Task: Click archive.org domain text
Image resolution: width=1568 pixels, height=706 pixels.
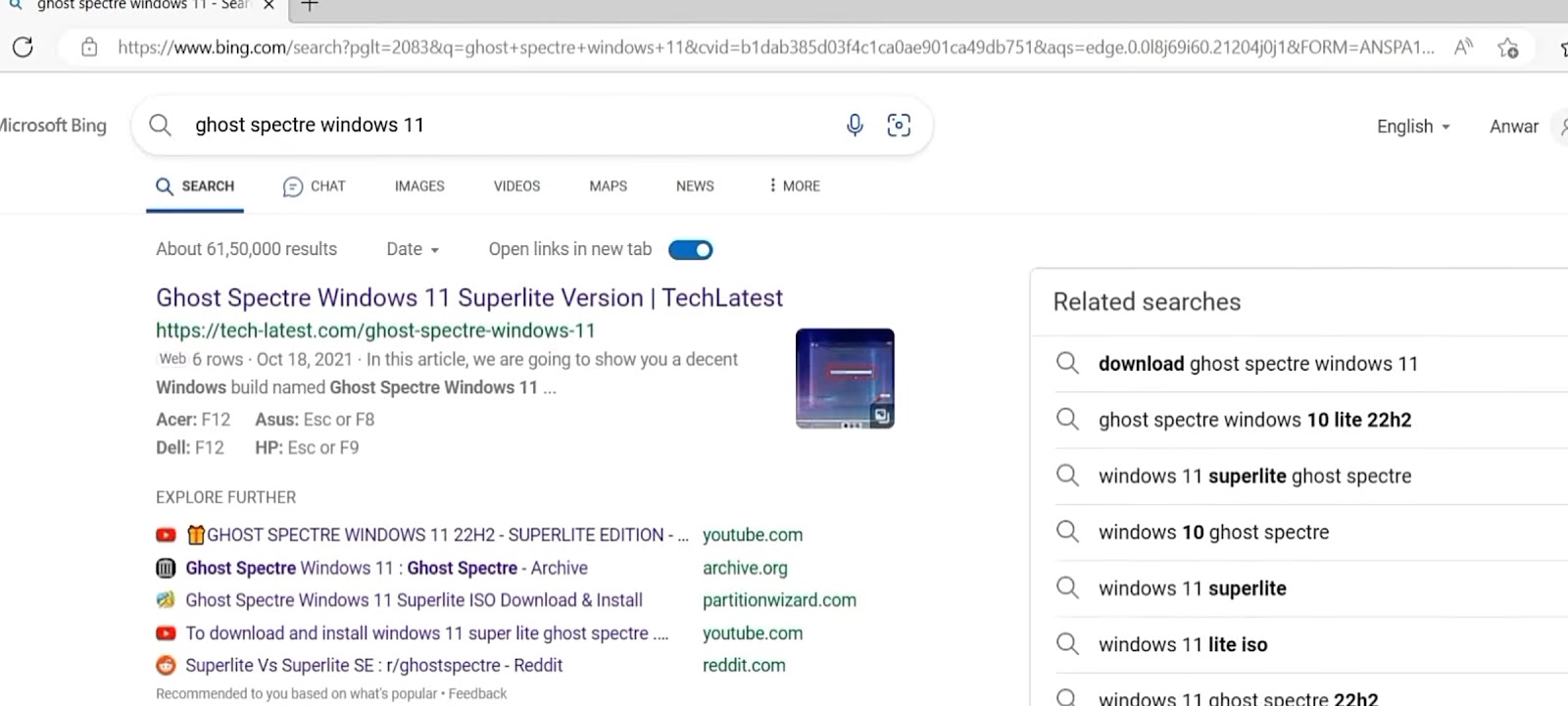Action: point(745,568)
